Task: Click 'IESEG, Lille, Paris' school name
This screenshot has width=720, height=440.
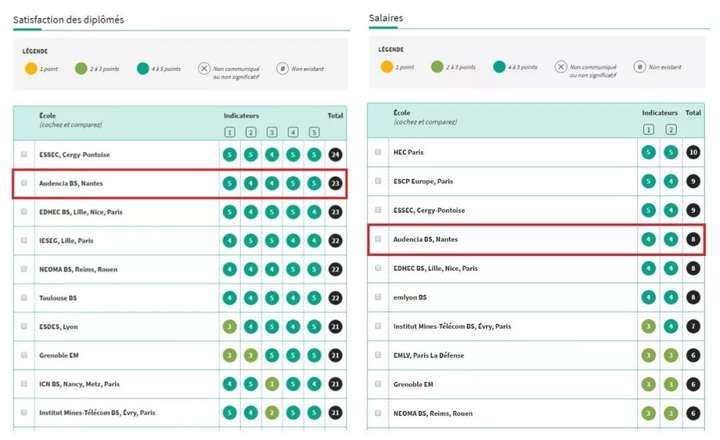Action: point(66,241)
